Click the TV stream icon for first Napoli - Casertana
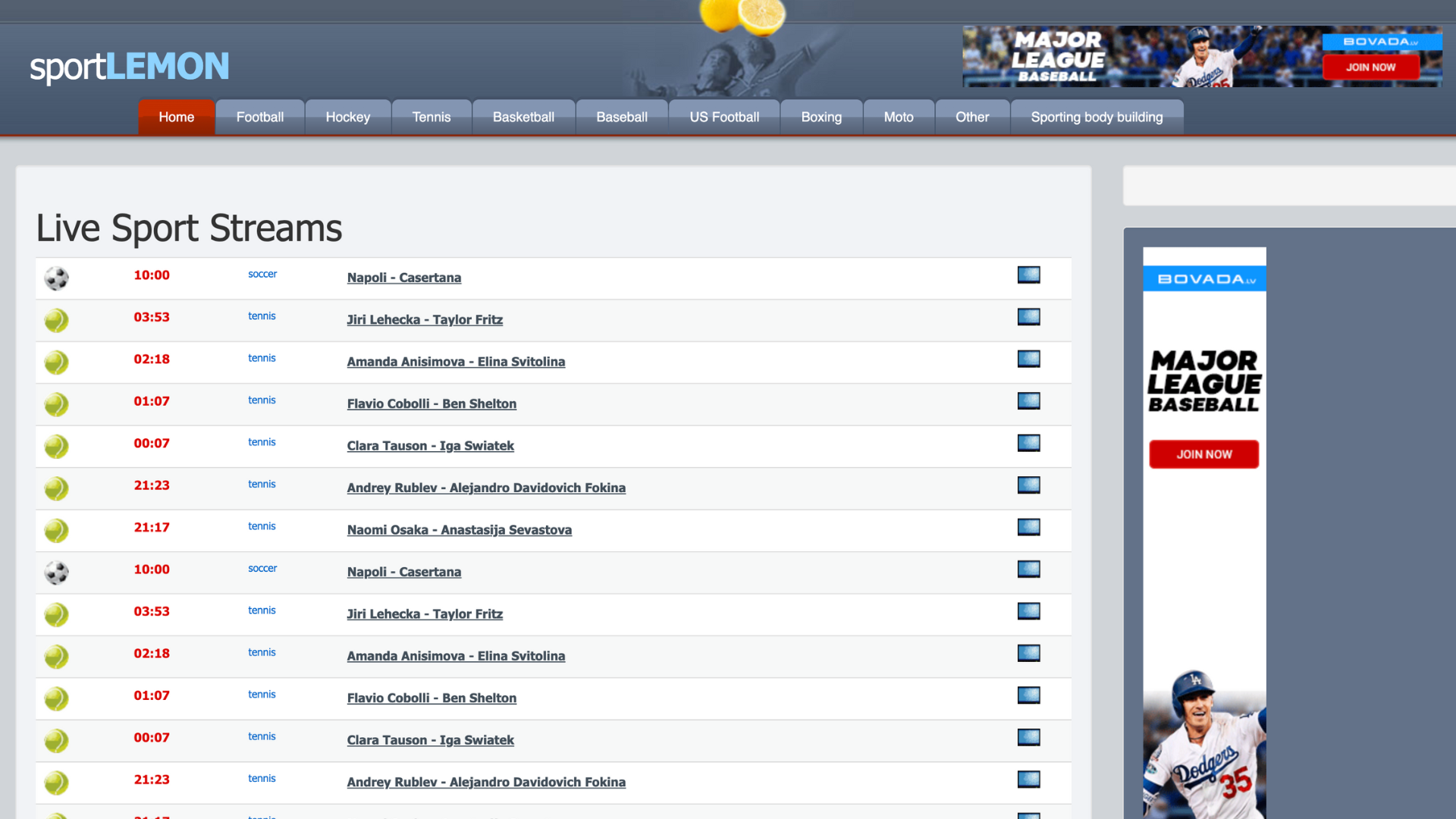 [x=1028, y=275]
